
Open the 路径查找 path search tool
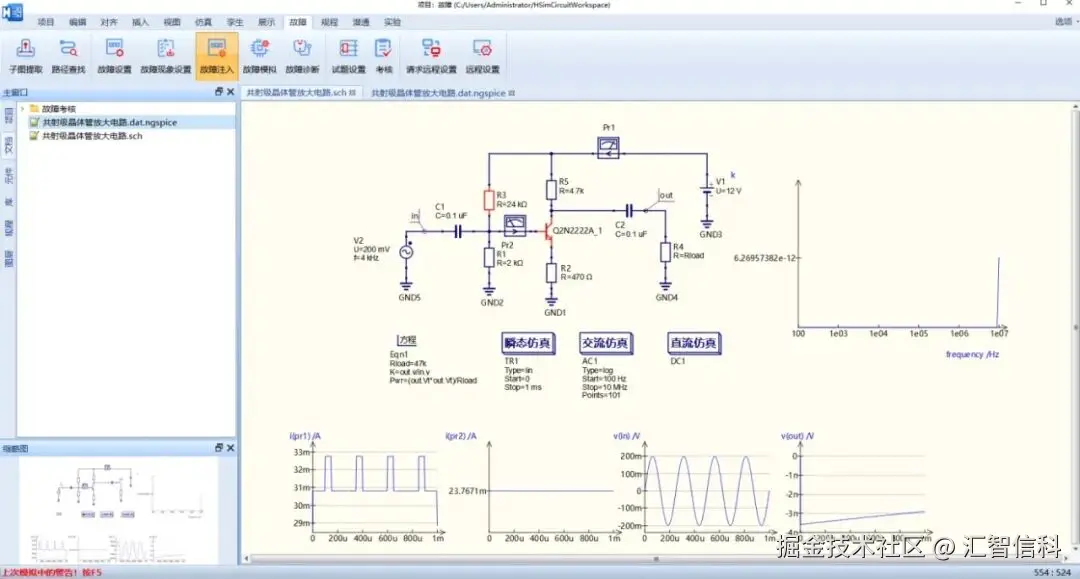tap(68, 56)
